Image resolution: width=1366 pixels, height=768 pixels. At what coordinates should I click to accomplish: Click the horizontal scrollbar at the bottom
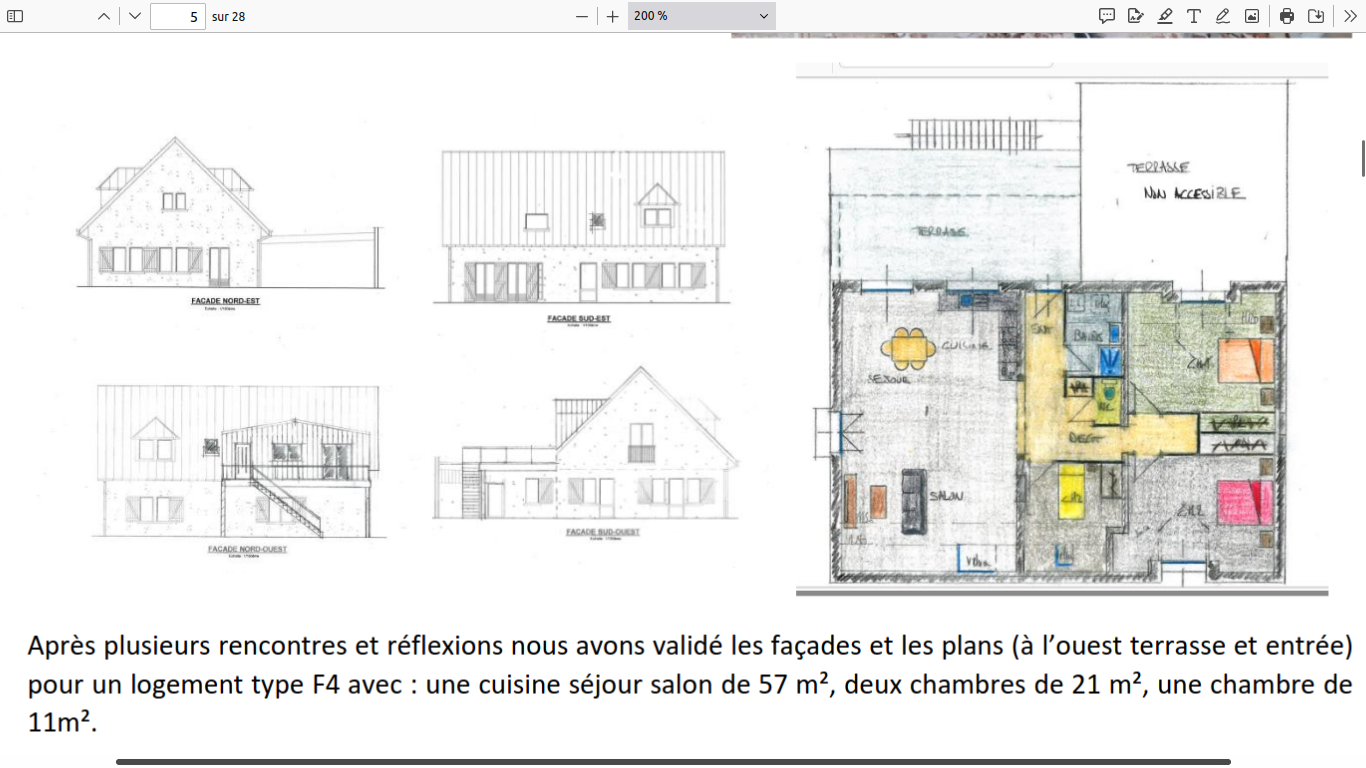click(672, 762)
